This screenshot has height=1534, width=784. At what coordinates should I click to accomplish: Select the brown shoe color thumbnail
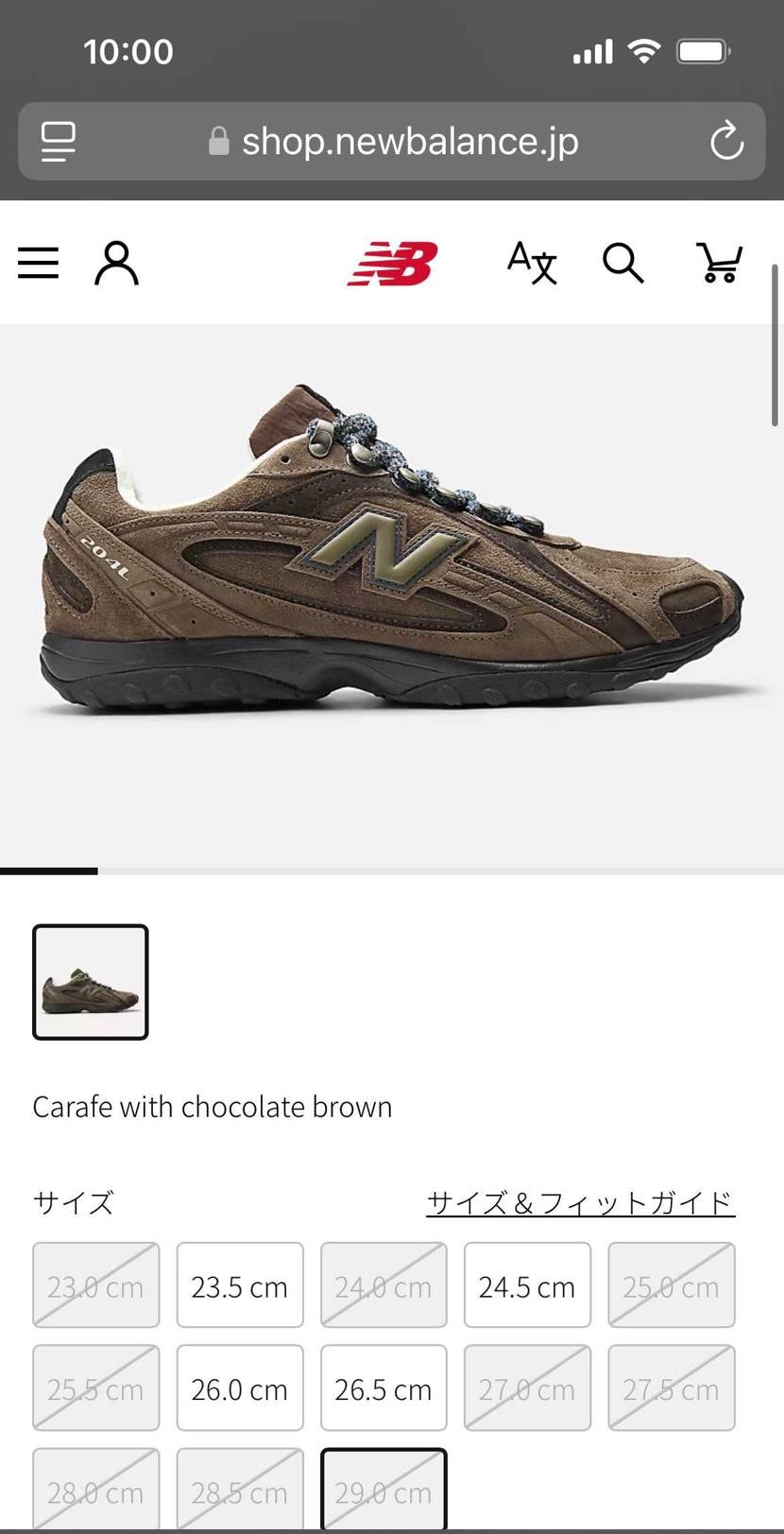tap(91, 982)
